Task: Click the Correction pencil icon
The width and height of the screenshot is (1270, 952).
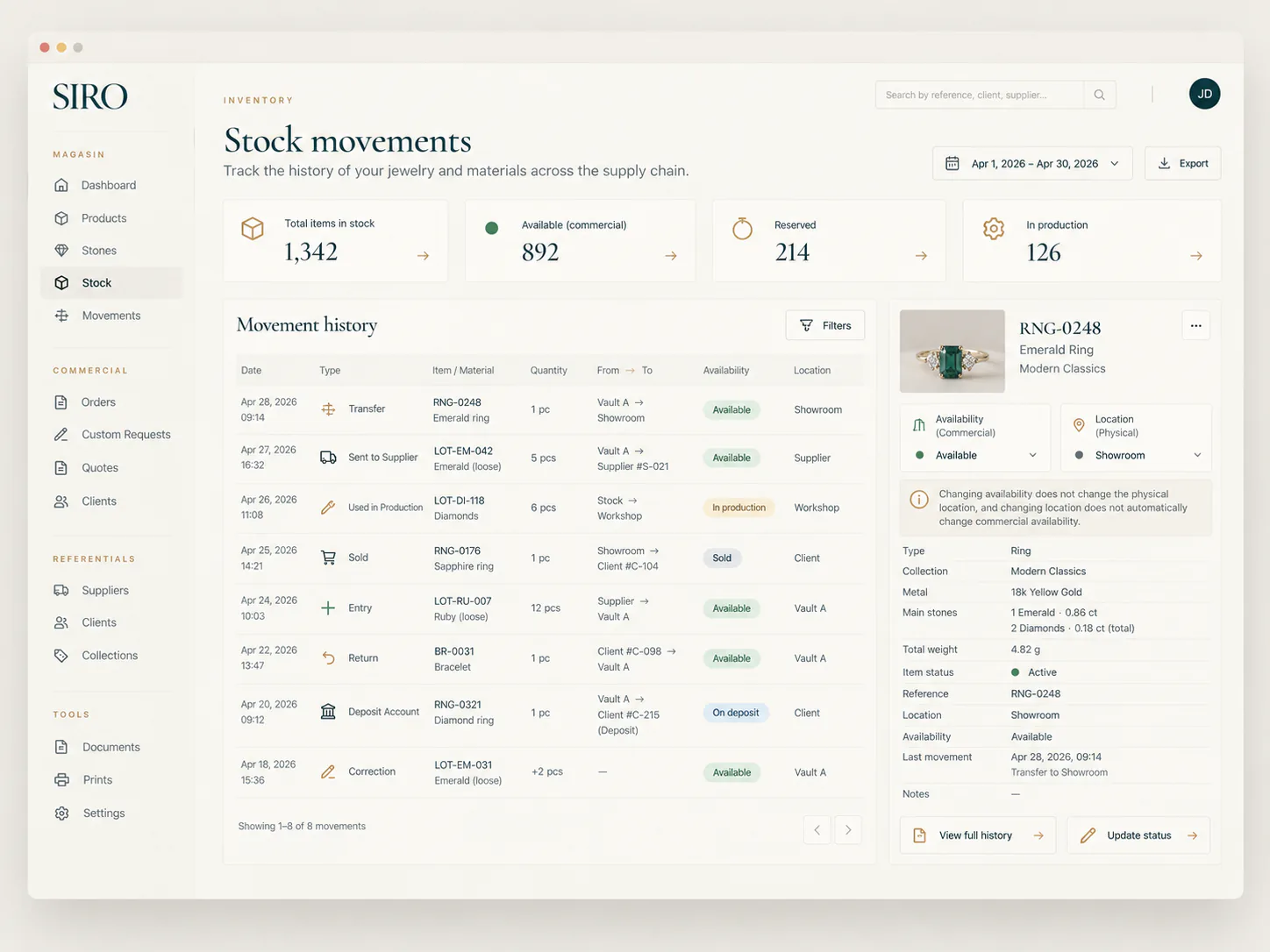Action: tap(328, 771)
